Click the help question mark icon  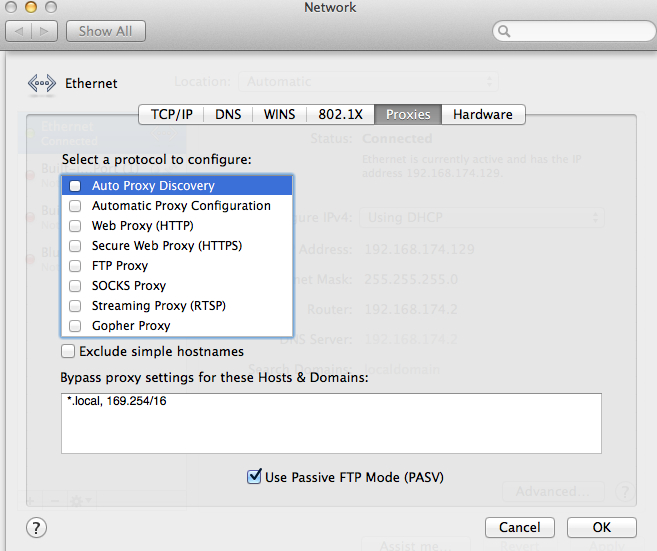[34, 527]
